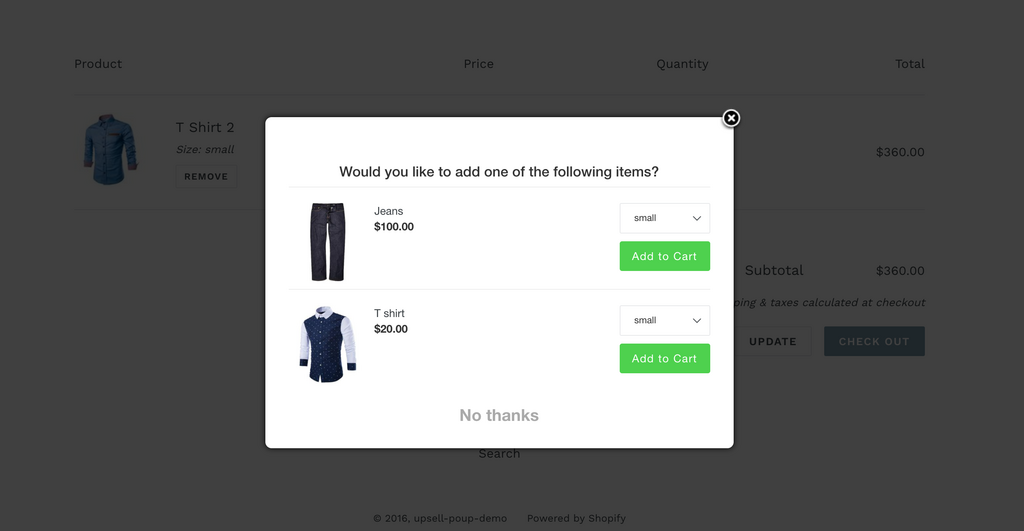Click the chevron arrow in T shirt size selector
1024x531 pixels.
697,321
